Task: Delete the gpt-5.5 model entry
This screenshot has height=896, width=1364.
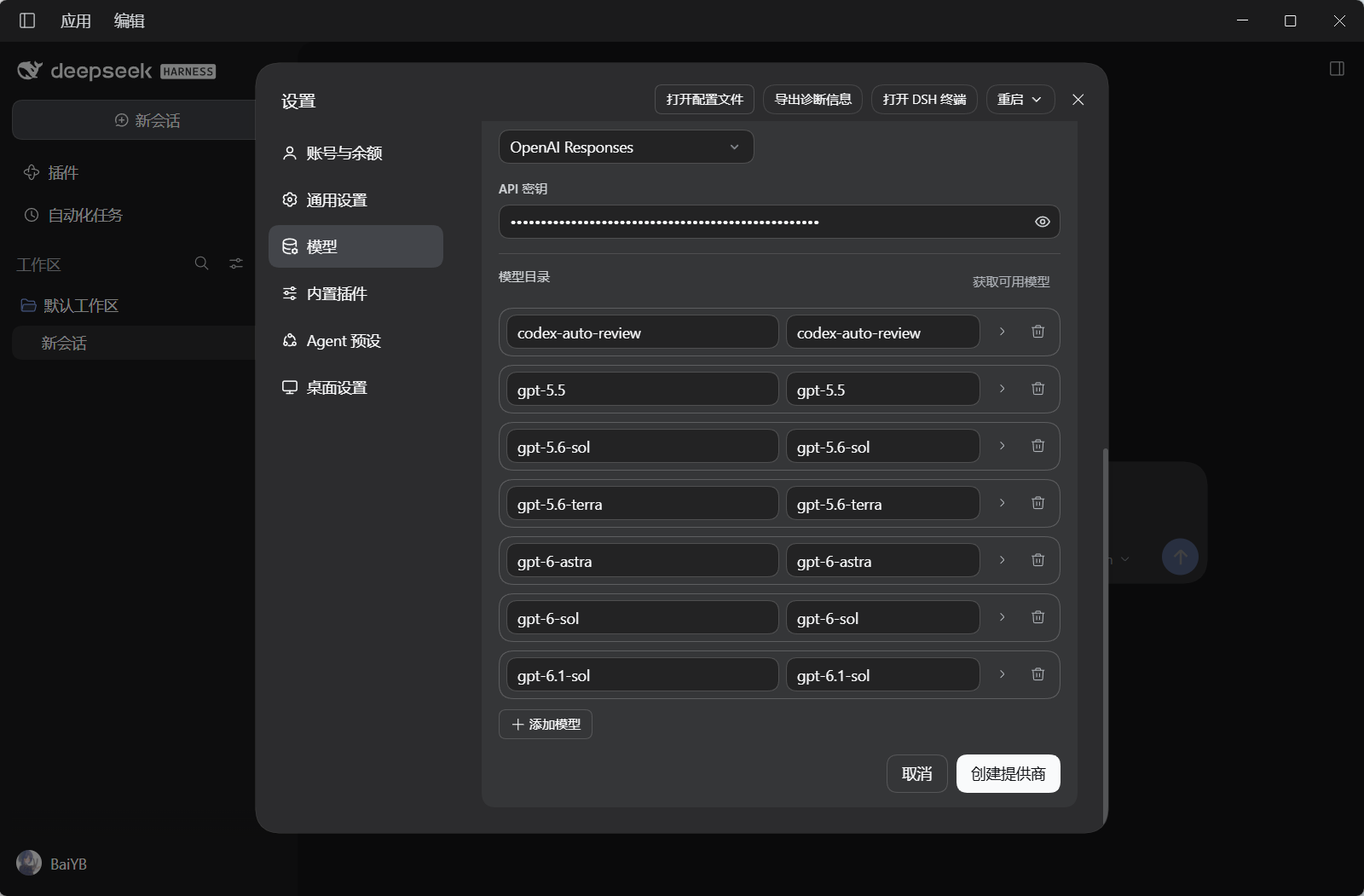Action: click(1037, 389)
